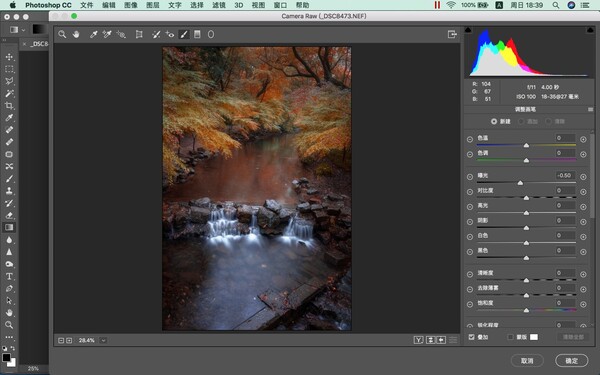Select the Radial Filter tool
600x375 pixels.
click(211, 34)
